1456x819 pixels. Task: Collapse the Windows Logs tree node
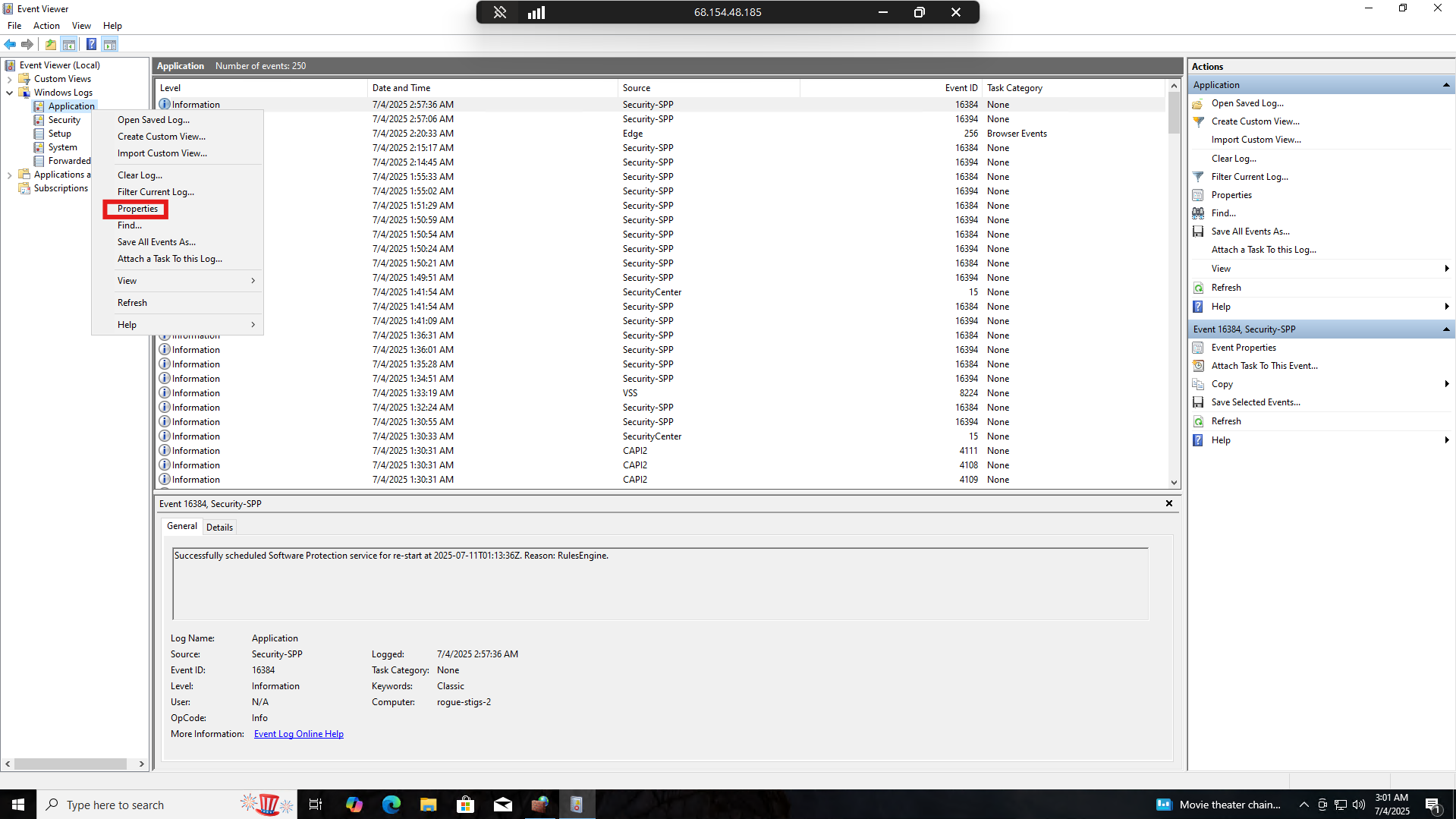[10, 93]
